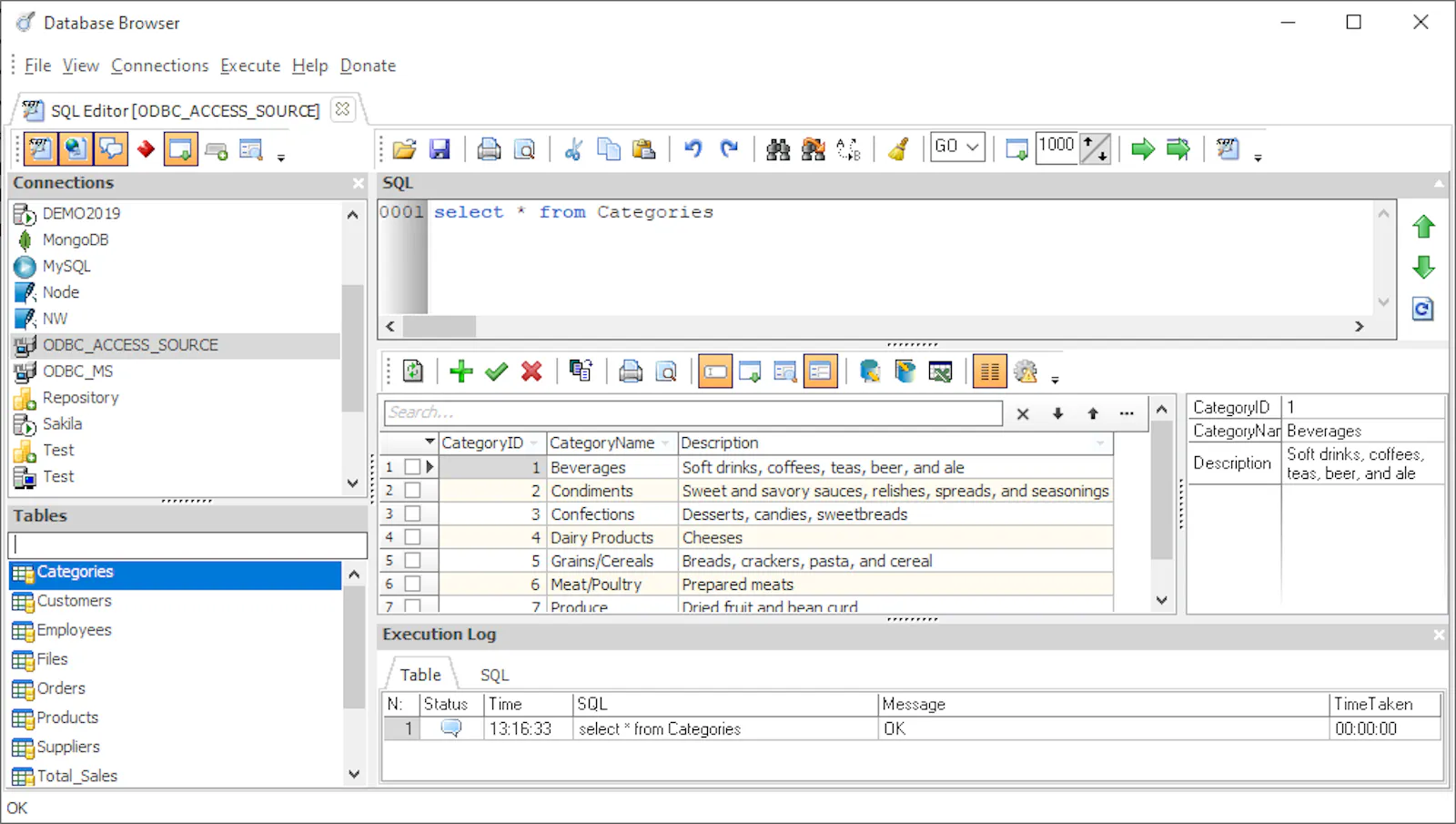Click the Connections list scrollbar thumb
The image size is (1456, 824).
[352, 348]
